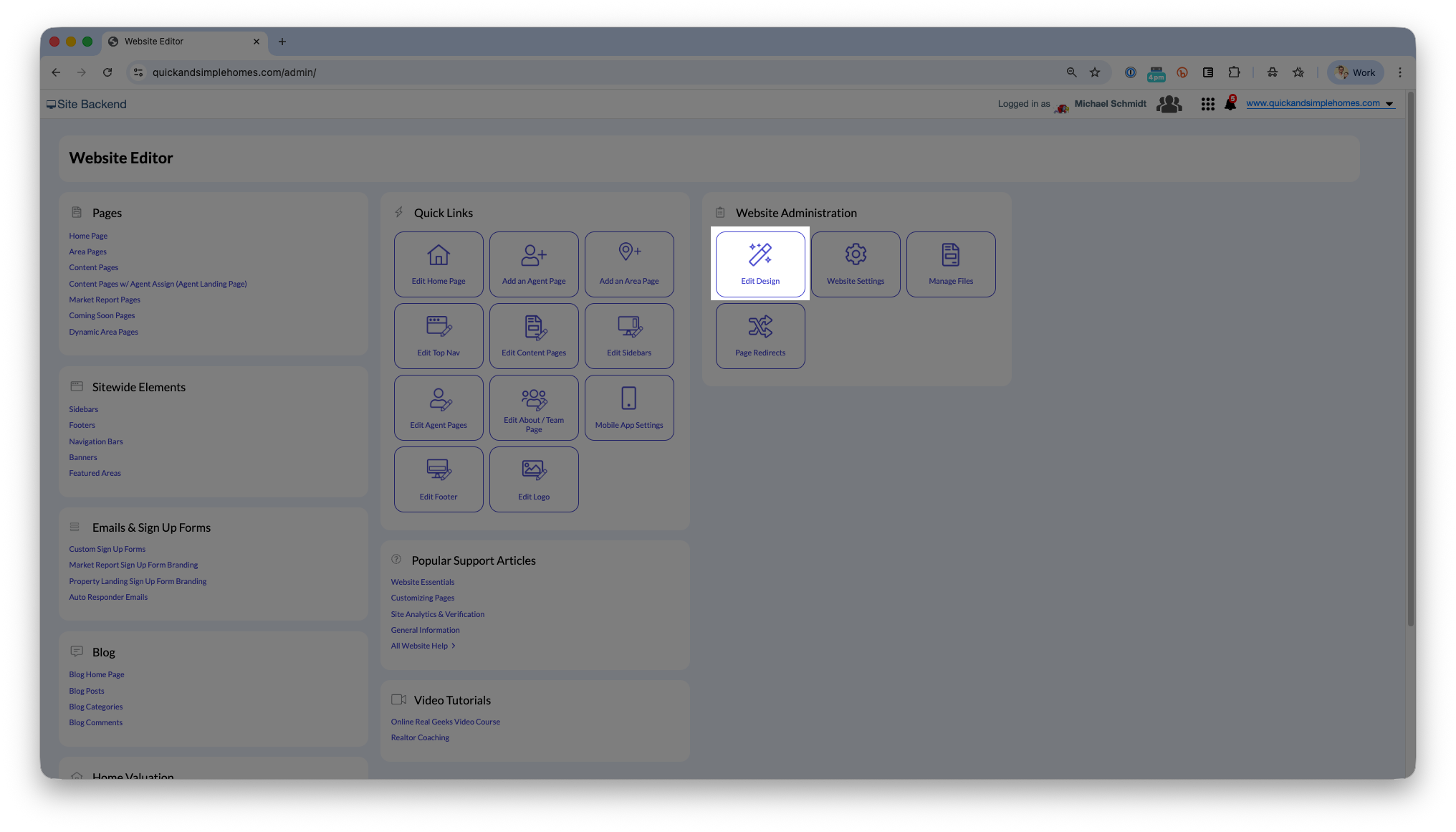Open the Dynamic Area Pages link
The width and height of the screenshot is (1456, 832).
pyautogui.click(x=103, y=332)
